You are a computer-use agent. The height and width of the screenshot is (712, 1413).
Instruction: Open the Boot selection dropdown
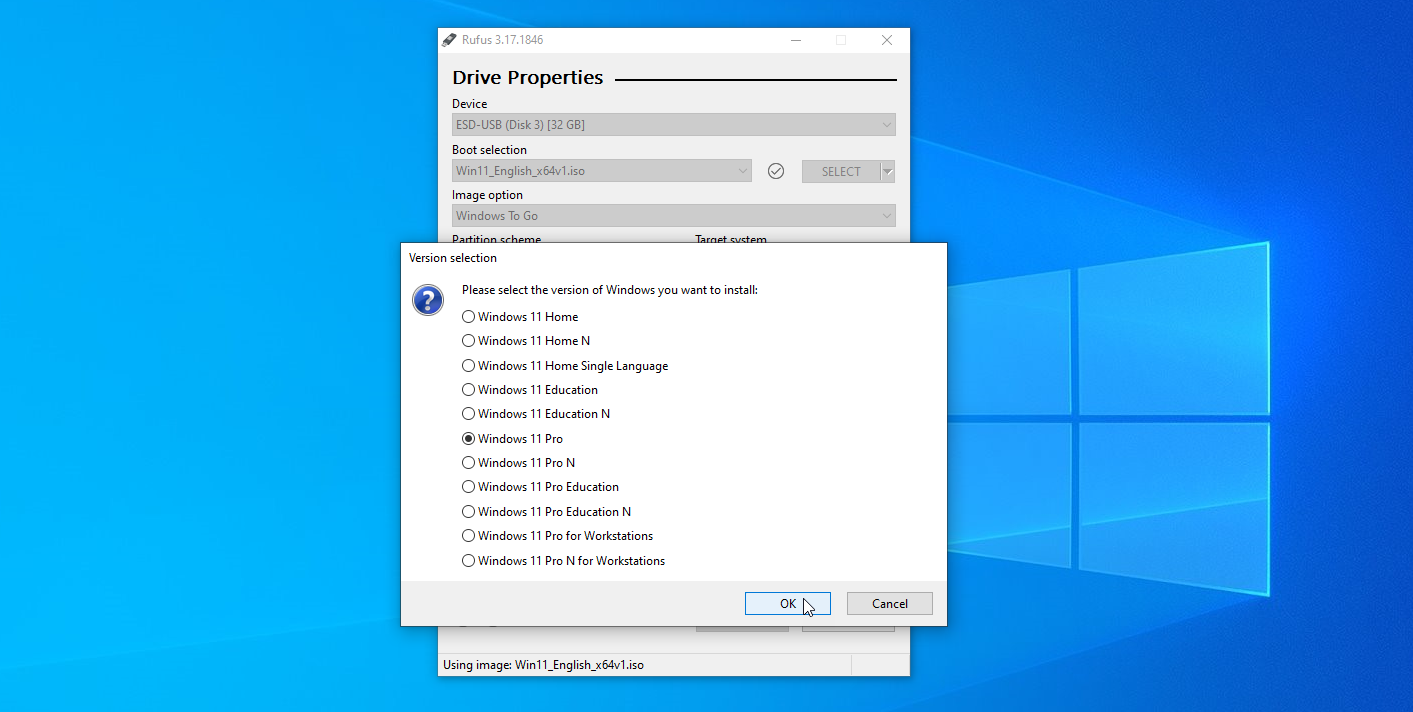pos(741,170)
